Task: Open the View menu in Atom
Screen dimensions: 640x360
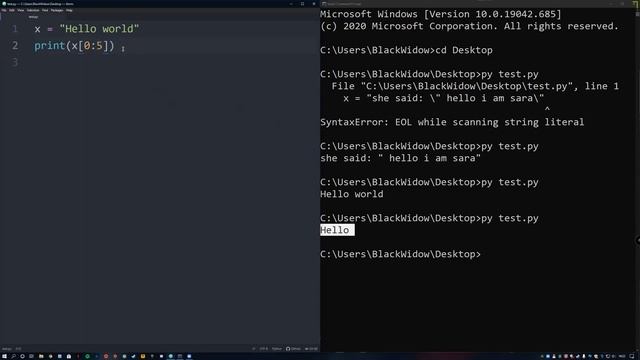Action: (x=20, y=10)
